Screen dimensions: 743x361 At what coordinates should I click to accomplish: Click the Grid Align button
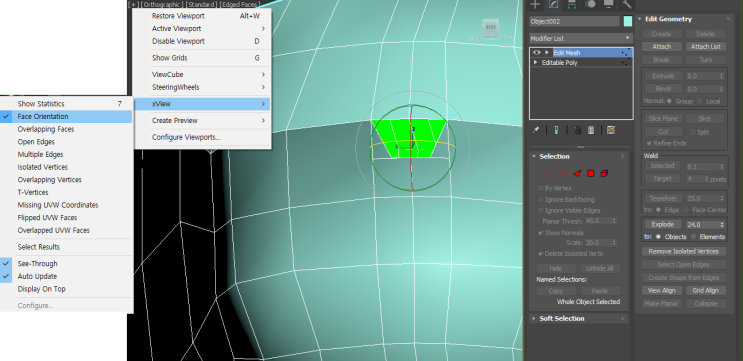tap(706, 290)
